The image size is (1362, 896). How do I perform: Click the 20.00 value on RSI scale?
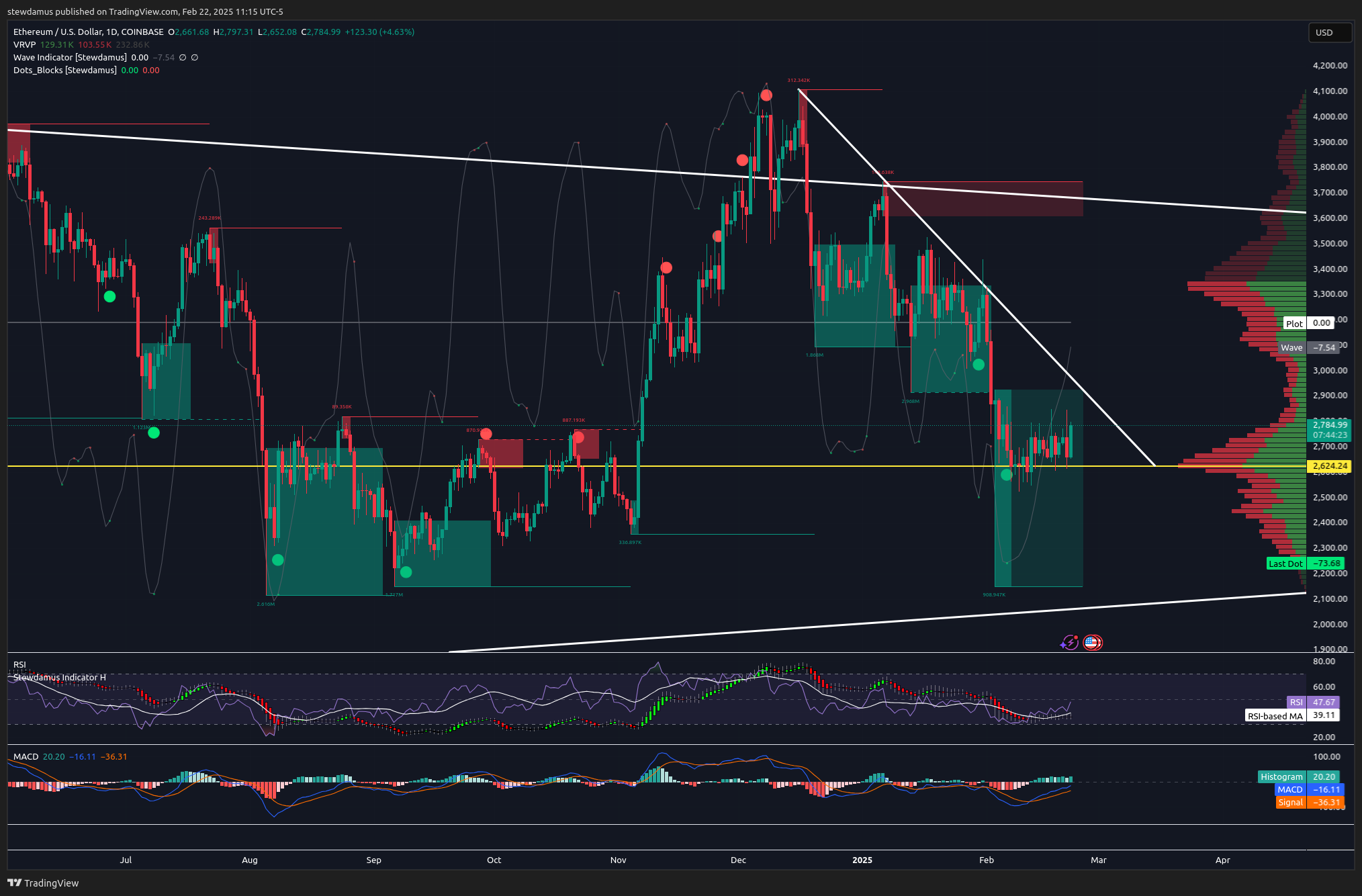tap(1324, 737)
